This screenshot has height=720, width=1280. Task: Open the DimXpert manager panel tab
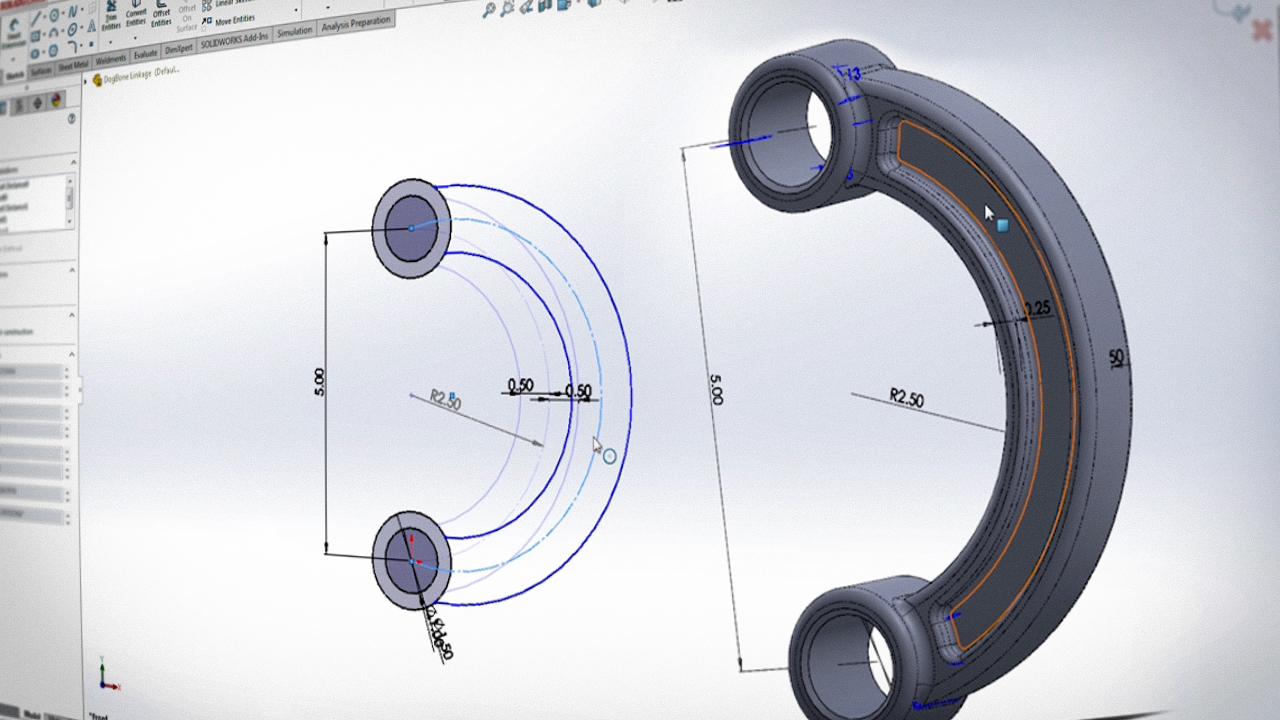click(37, 102)
